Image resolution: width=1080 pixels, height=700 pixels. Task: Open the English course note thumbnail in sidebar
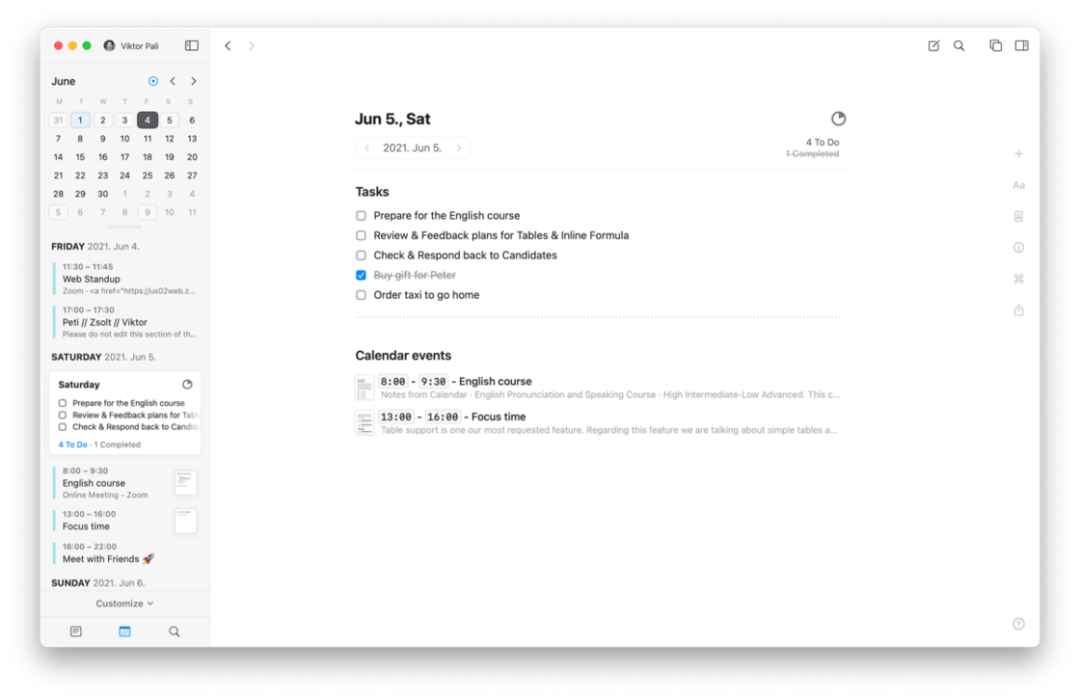185,482
